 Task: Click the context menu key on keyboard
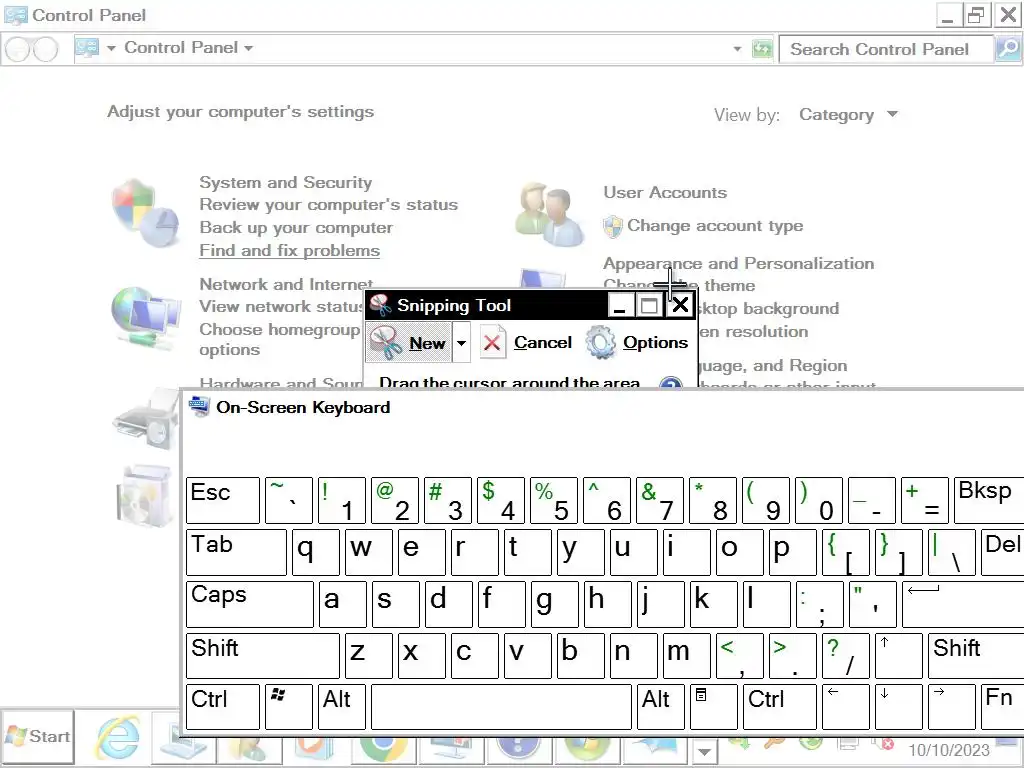tap(713, 707)
